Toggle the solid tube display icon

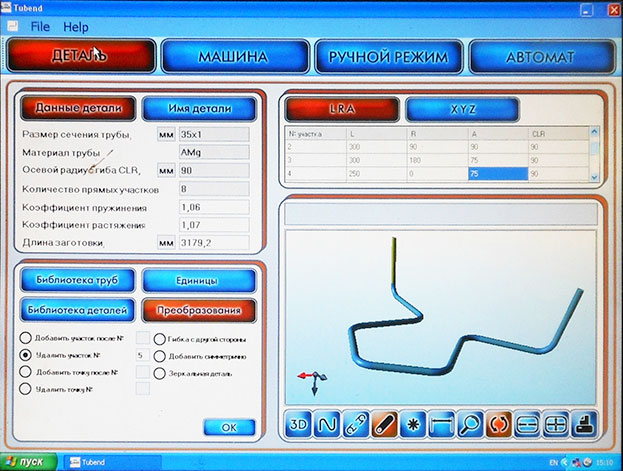click(x=384, y=424)
